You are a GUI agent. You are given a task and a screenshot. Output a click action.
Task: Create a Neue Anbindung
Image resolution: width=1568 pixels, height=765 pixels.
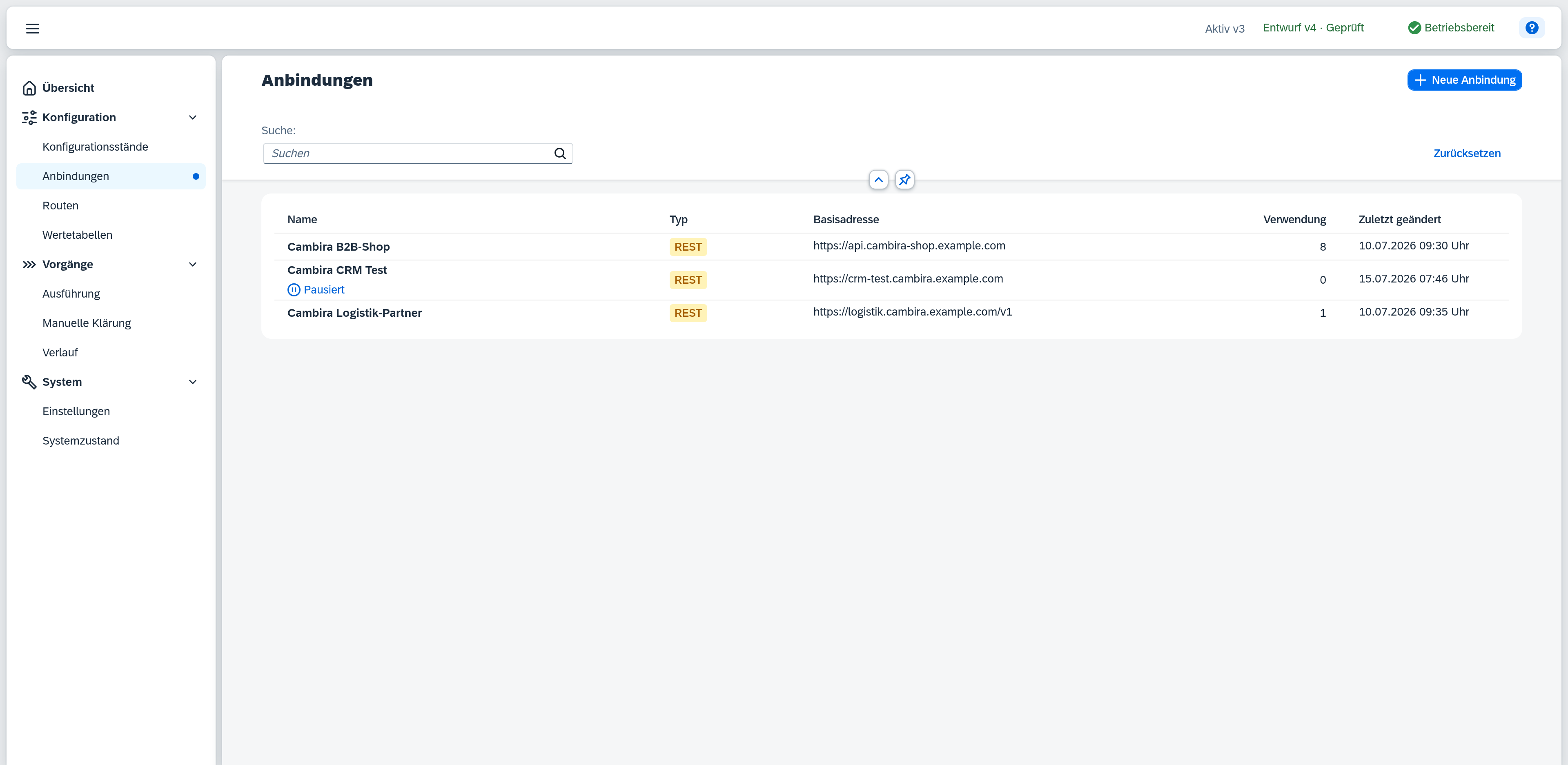pyautogui.click(x=1465, y=80)
